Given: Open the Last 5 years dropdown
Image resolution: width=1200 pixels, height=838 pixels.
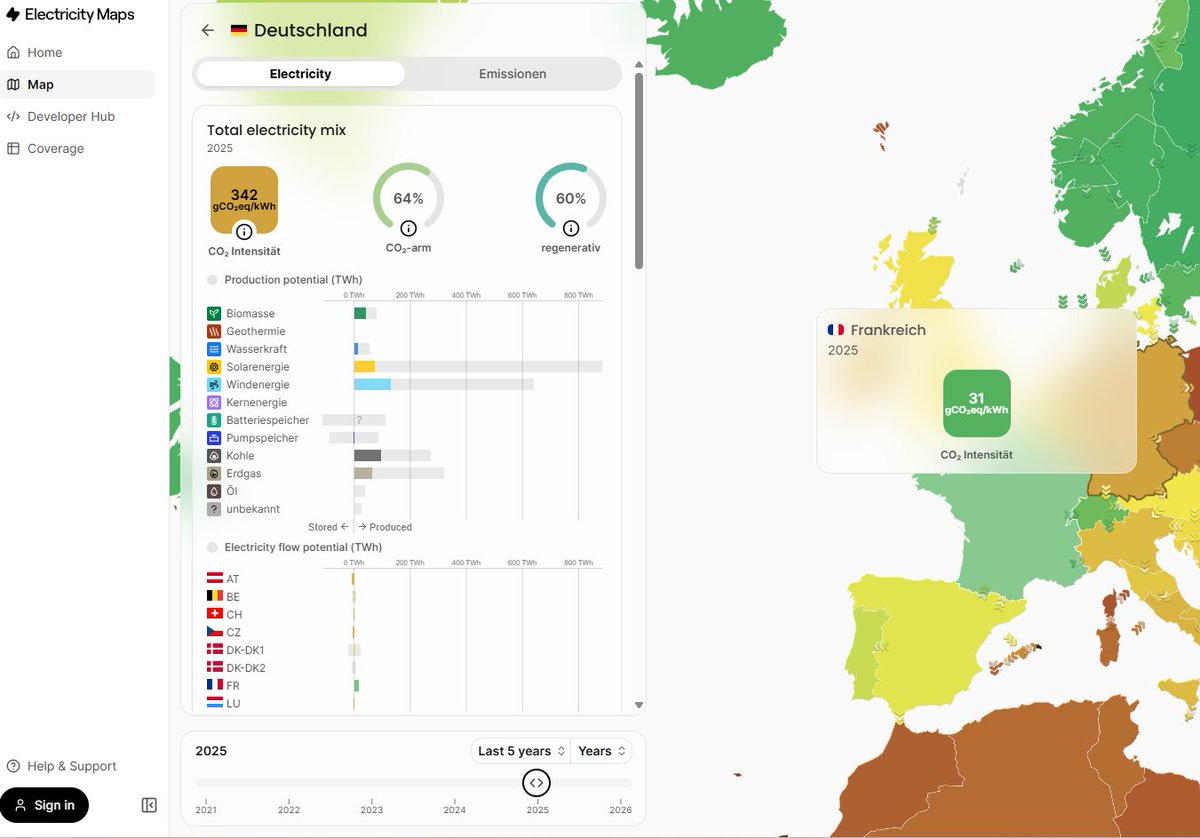Looking at the screenshot, I should (x=521, y=751).
